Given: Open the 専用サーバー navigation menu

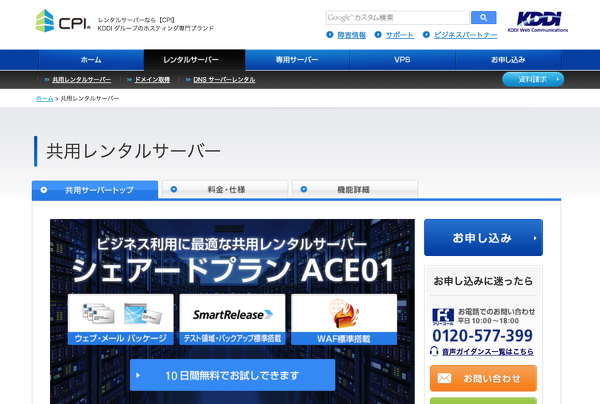Looking at the screenshot, I should click(x=297, y=60).
